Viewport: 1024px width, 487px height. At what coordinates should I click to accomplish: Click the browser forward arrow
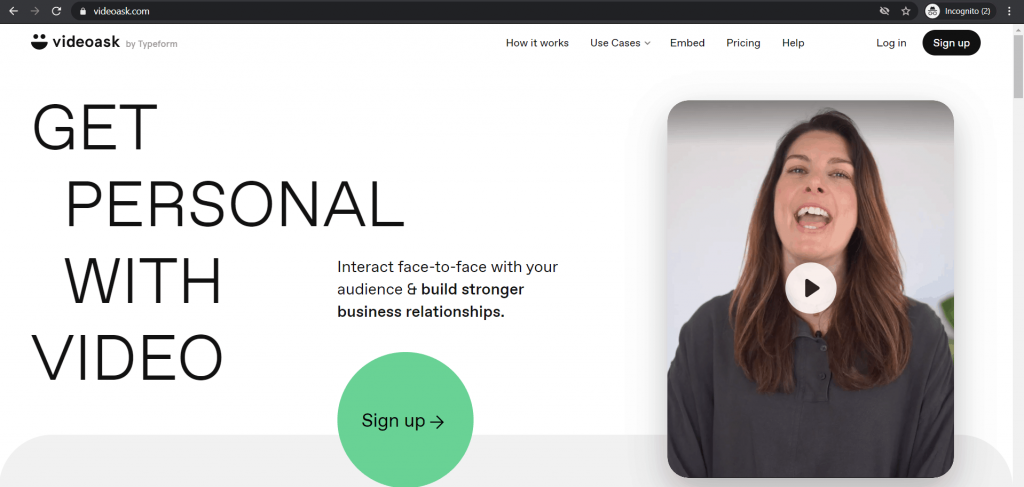coord(35,11)
